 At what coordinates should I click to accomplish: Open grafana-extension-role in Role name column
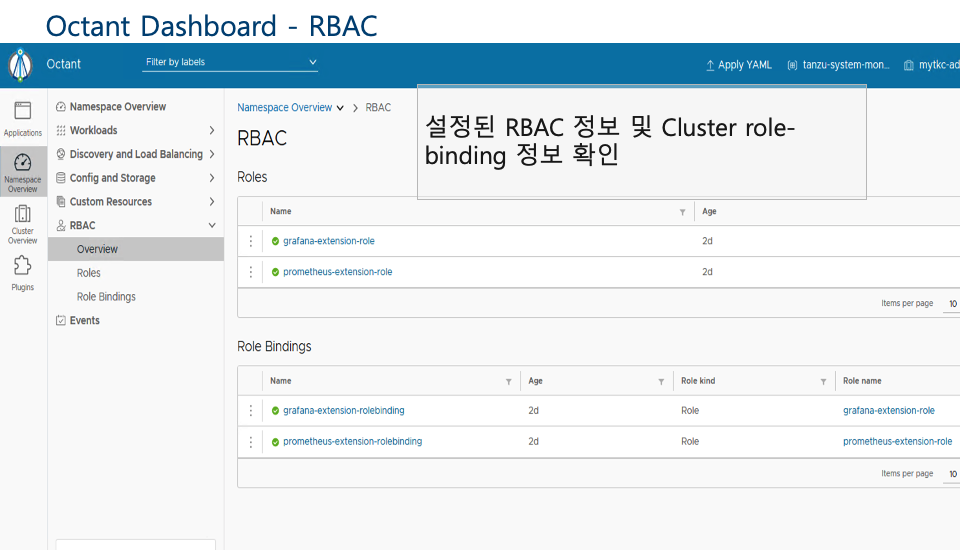point(888,411)
